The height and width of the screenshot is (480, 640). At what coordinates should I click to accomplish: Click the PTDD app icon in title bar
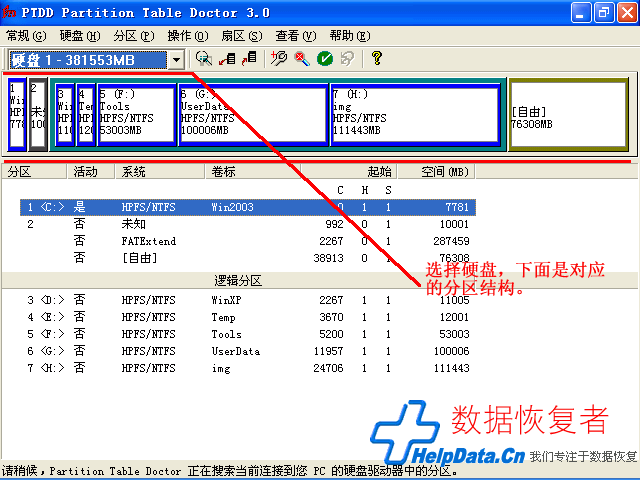[9, 12]
